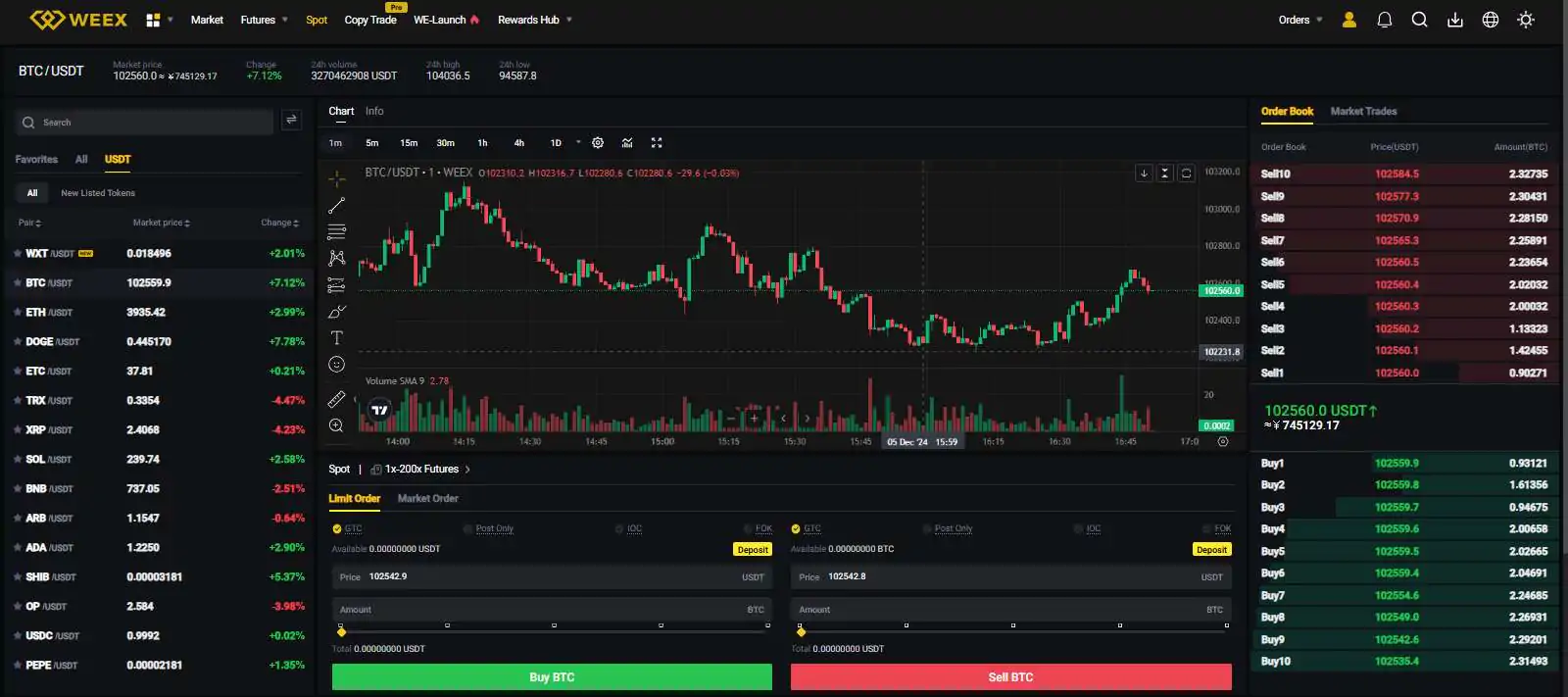Open Copy Trade in top navigation
Screen dimensions: 1568x697
pyautogui.click(x=370, y=20)
